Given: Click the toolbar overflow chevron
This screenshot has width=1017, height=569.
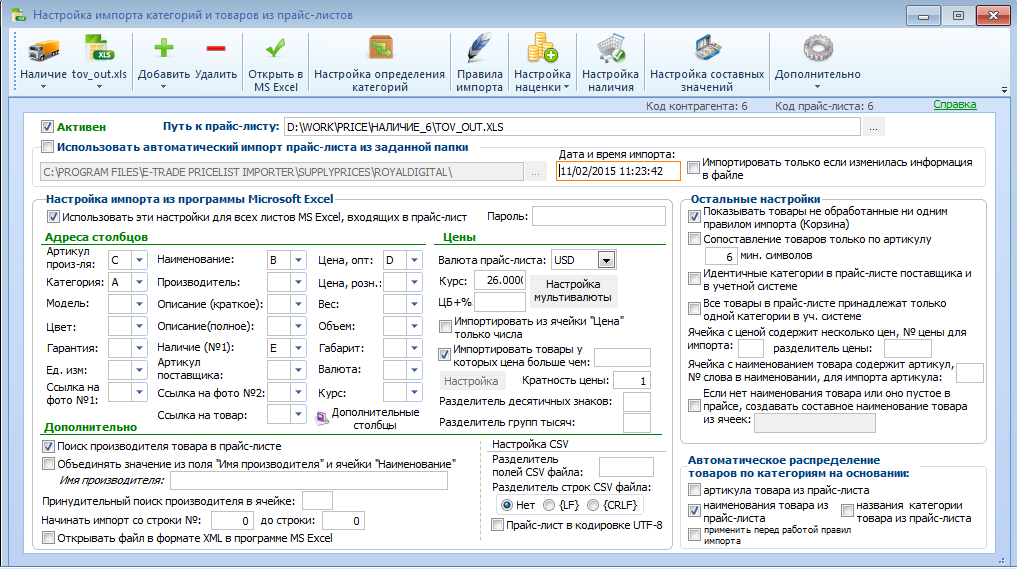Looking at the screenshot, I should 1004,90.
